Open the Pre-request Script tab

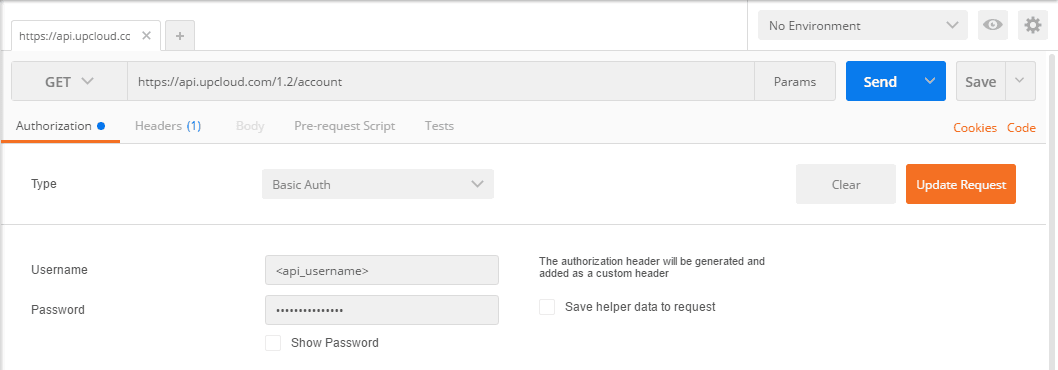[345, 126]
